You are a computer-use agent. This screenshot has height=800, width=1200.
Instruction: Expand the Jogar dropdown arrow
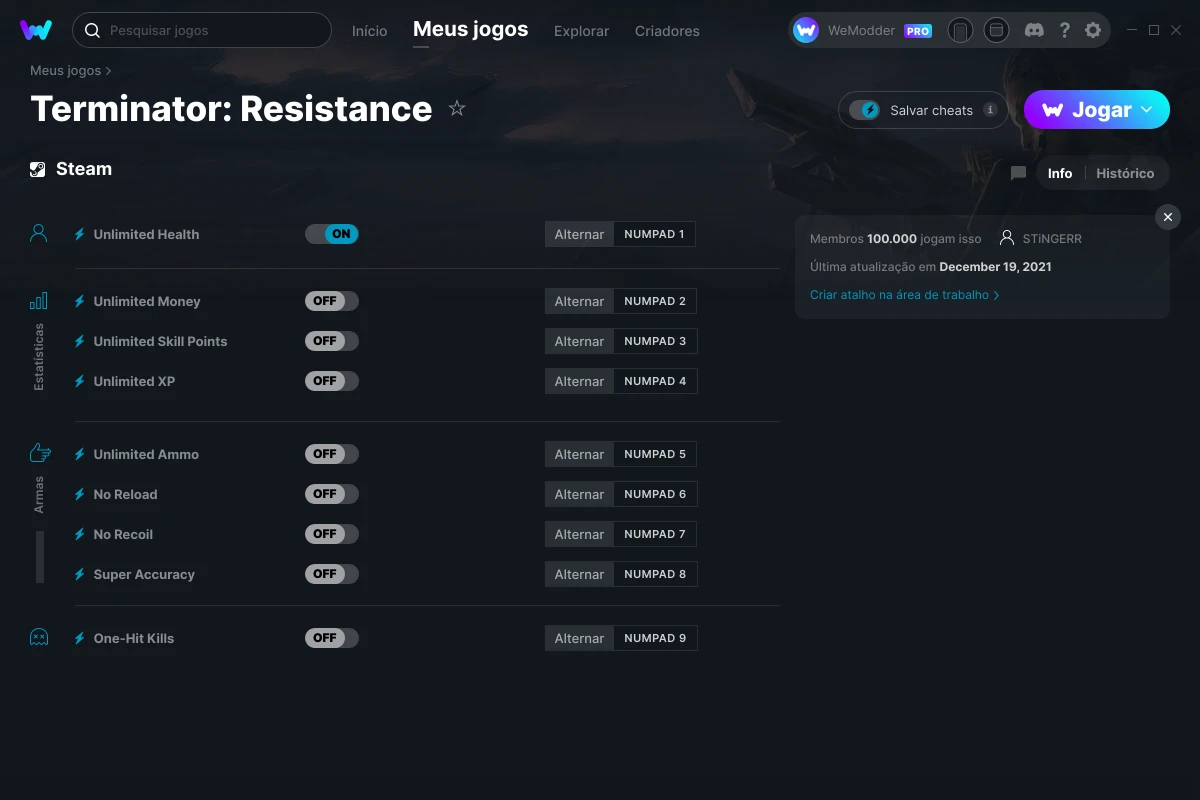click(x=1147, y=109)
